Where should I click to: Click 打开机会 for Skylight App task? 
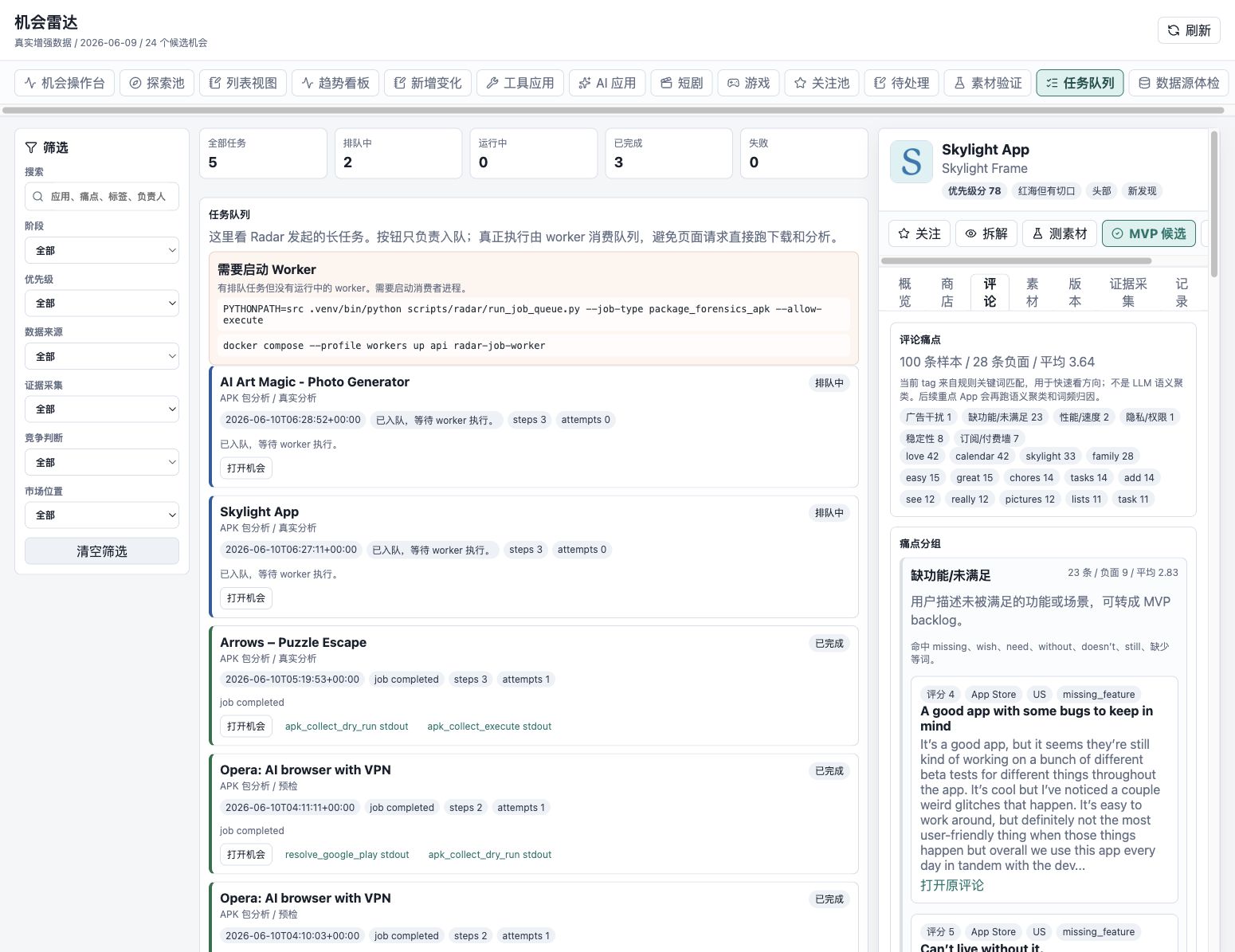coord(246,597)
